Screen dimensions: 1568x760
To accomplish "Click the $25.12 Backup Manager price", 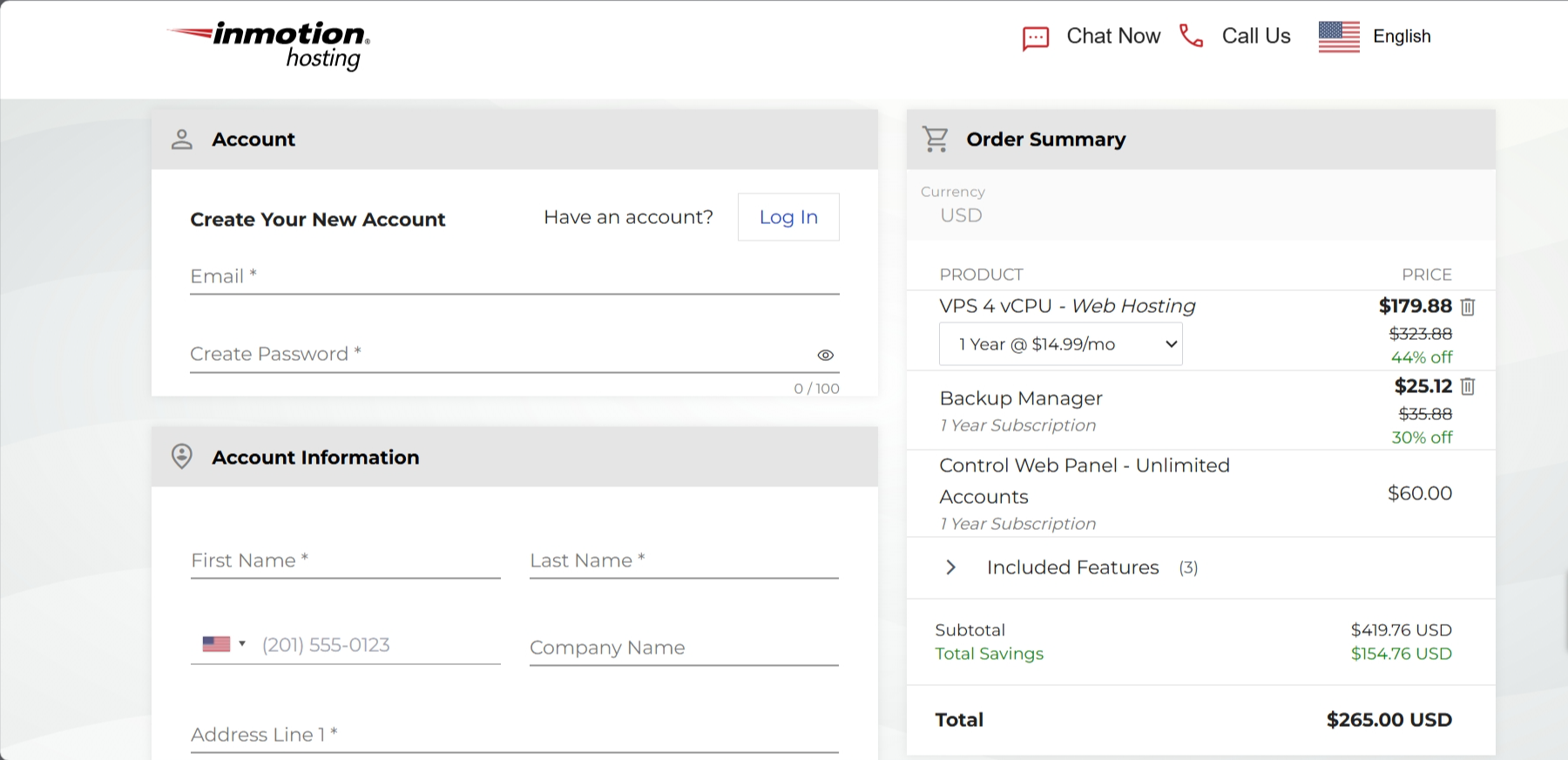I will (1423, 386).
